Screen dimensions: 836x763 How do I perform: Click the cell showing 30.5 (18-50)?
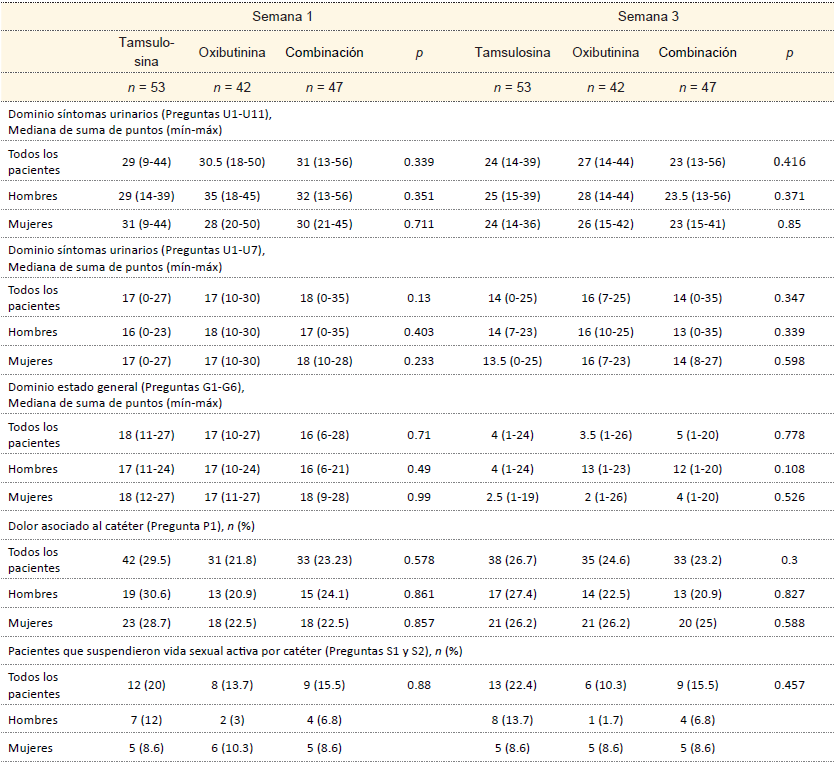click(x=232, y=160)
